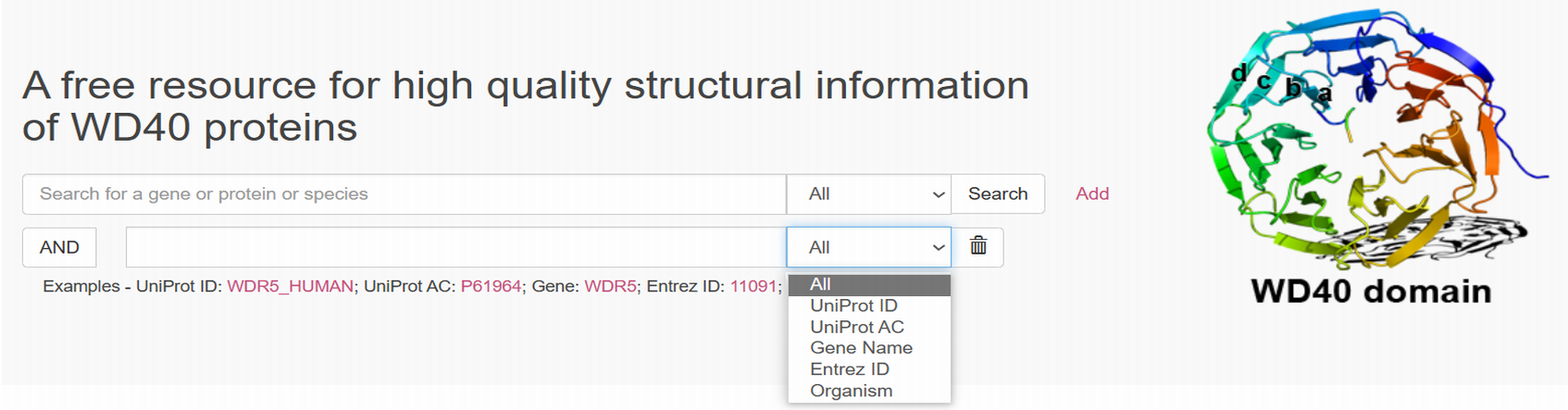The image size is (1568, 410).
Task: Focus the second search criteria input
Action: pos(456,247)
